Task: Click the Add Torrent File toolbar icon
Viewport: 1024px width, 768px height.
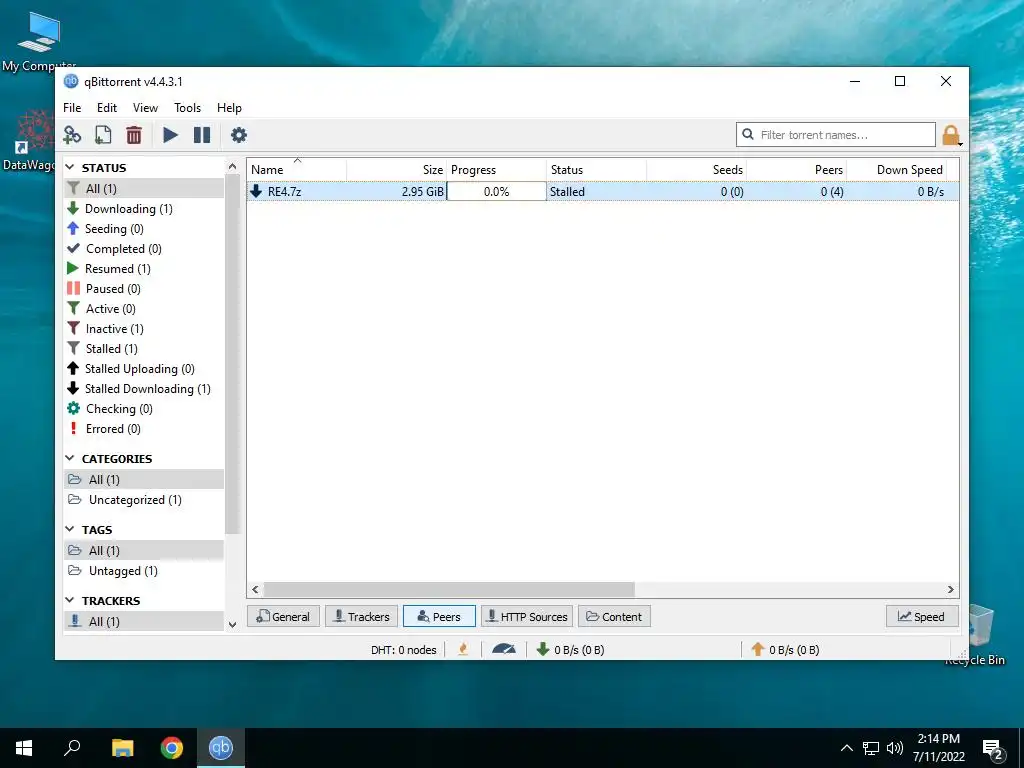Action: coord(103,135)
